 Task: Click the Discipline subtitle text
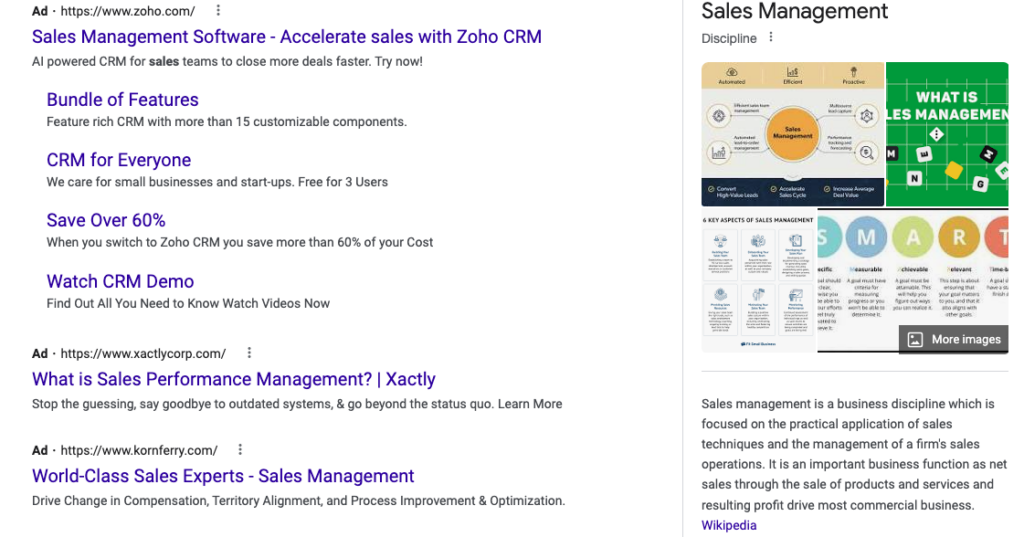point(729,39)
